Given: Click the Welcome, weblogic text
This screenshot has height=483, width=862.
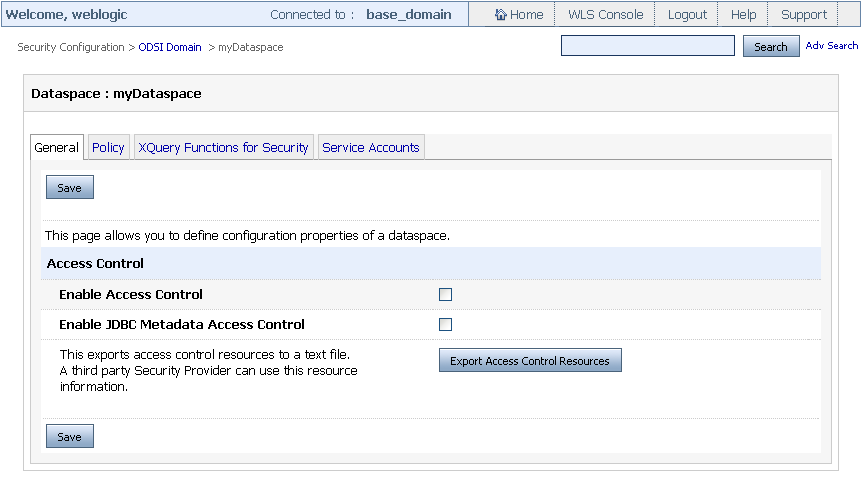Looking at the screenshot, I should tap(67, 14).
